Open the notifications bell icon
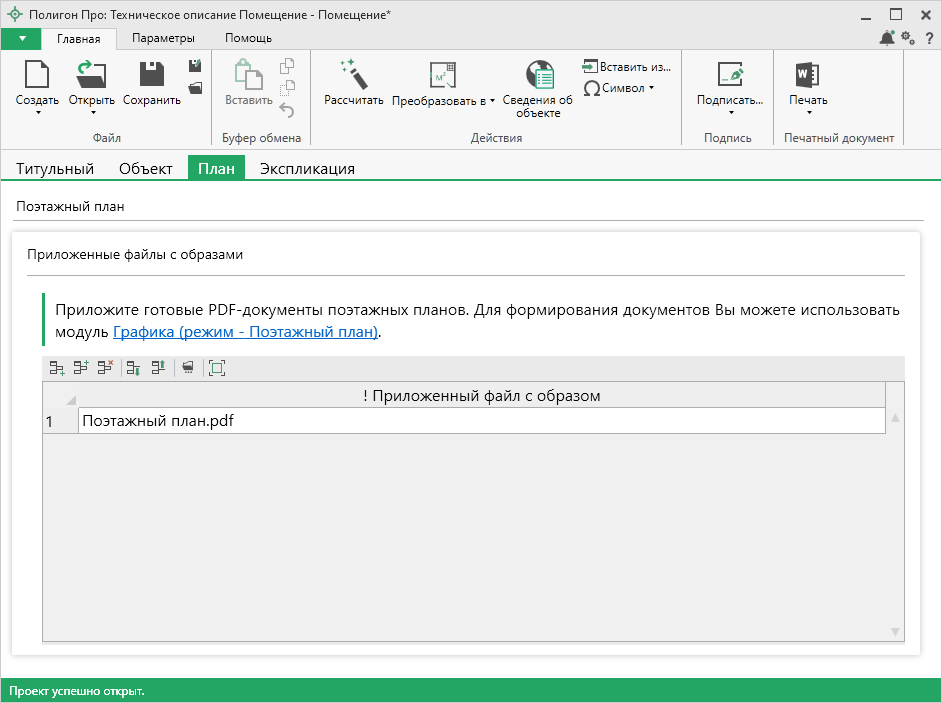942x703 pixels. [x=887, y=38]
